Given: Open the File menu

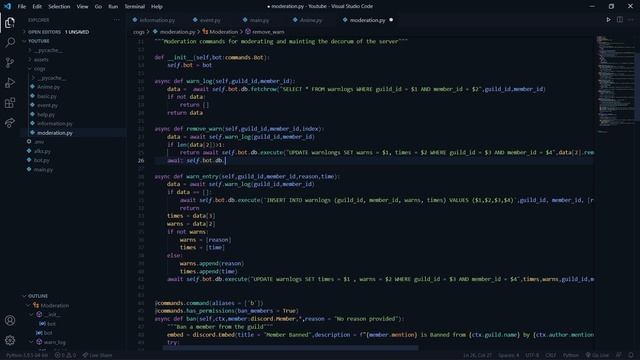Looking at the screenshot, I should coord(22,7).
